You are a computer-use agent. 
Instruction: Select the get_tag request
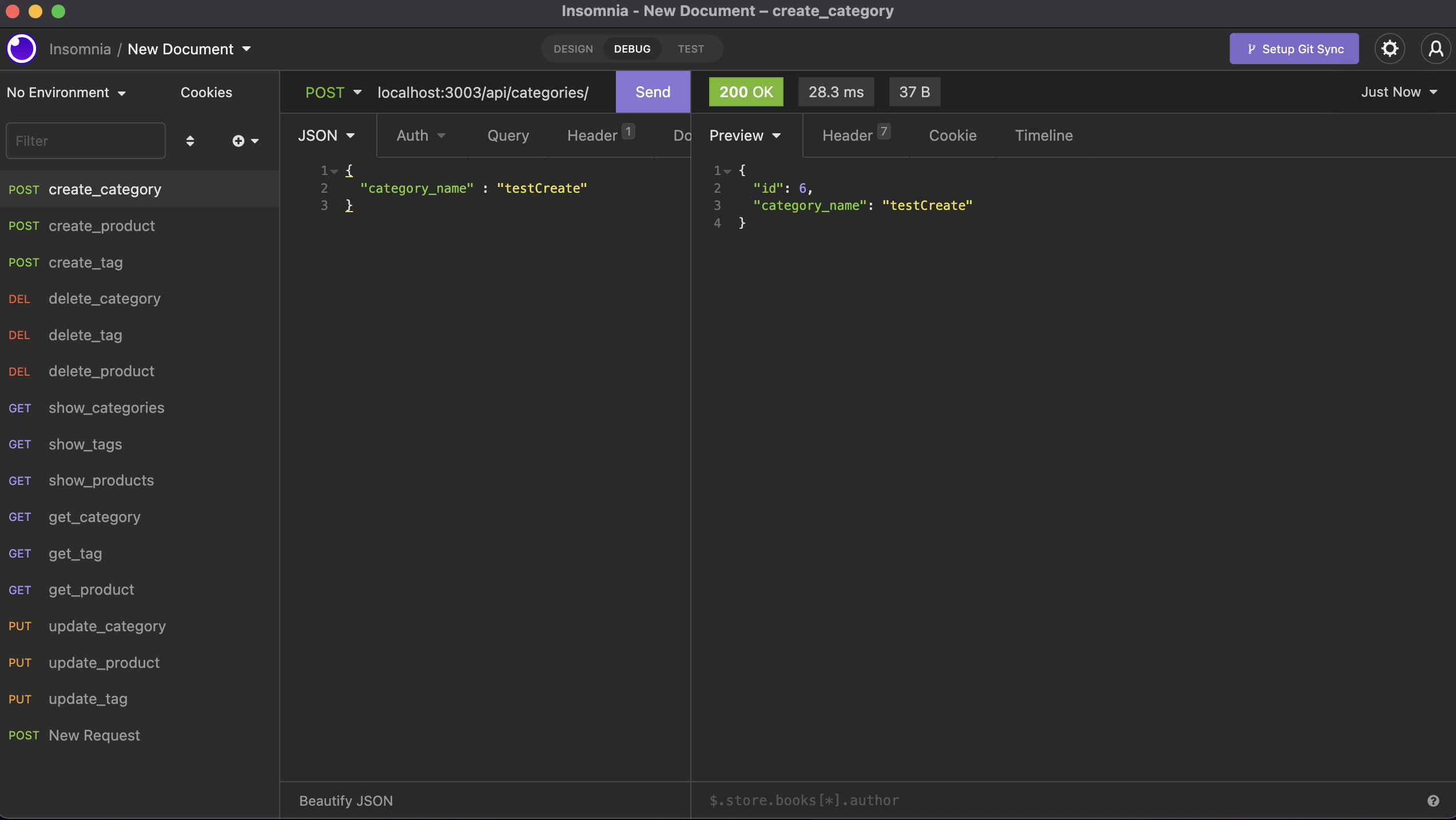(x=140, y=554)
